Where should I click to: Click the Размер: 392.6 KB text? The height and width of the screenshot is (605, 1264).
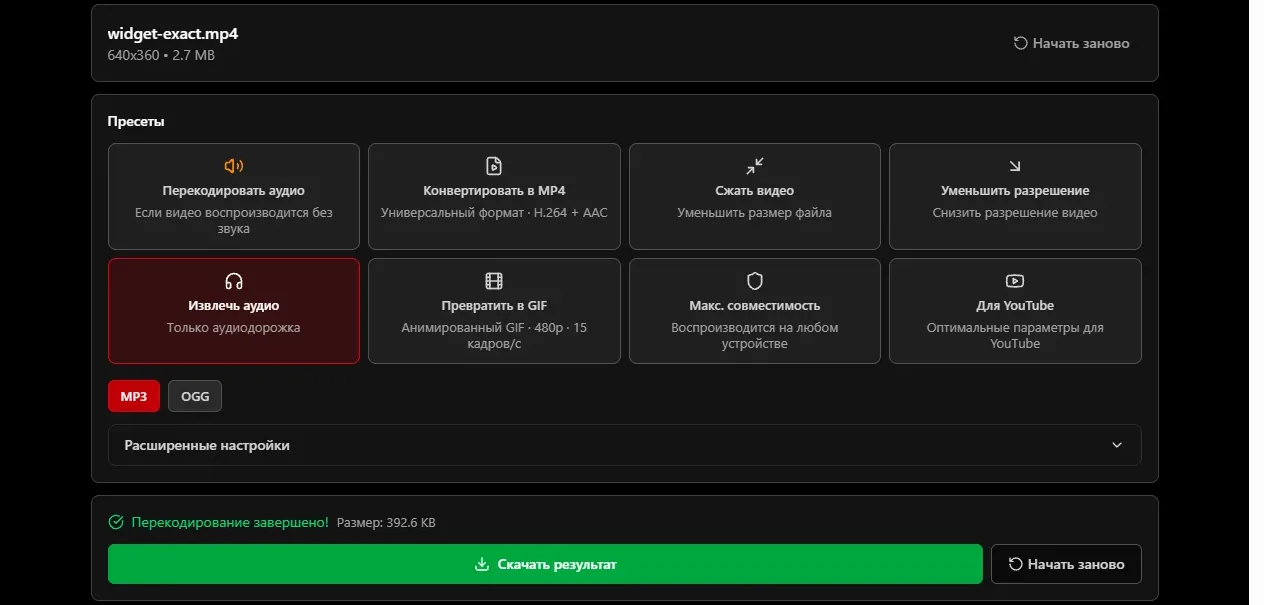click(386, 523)
